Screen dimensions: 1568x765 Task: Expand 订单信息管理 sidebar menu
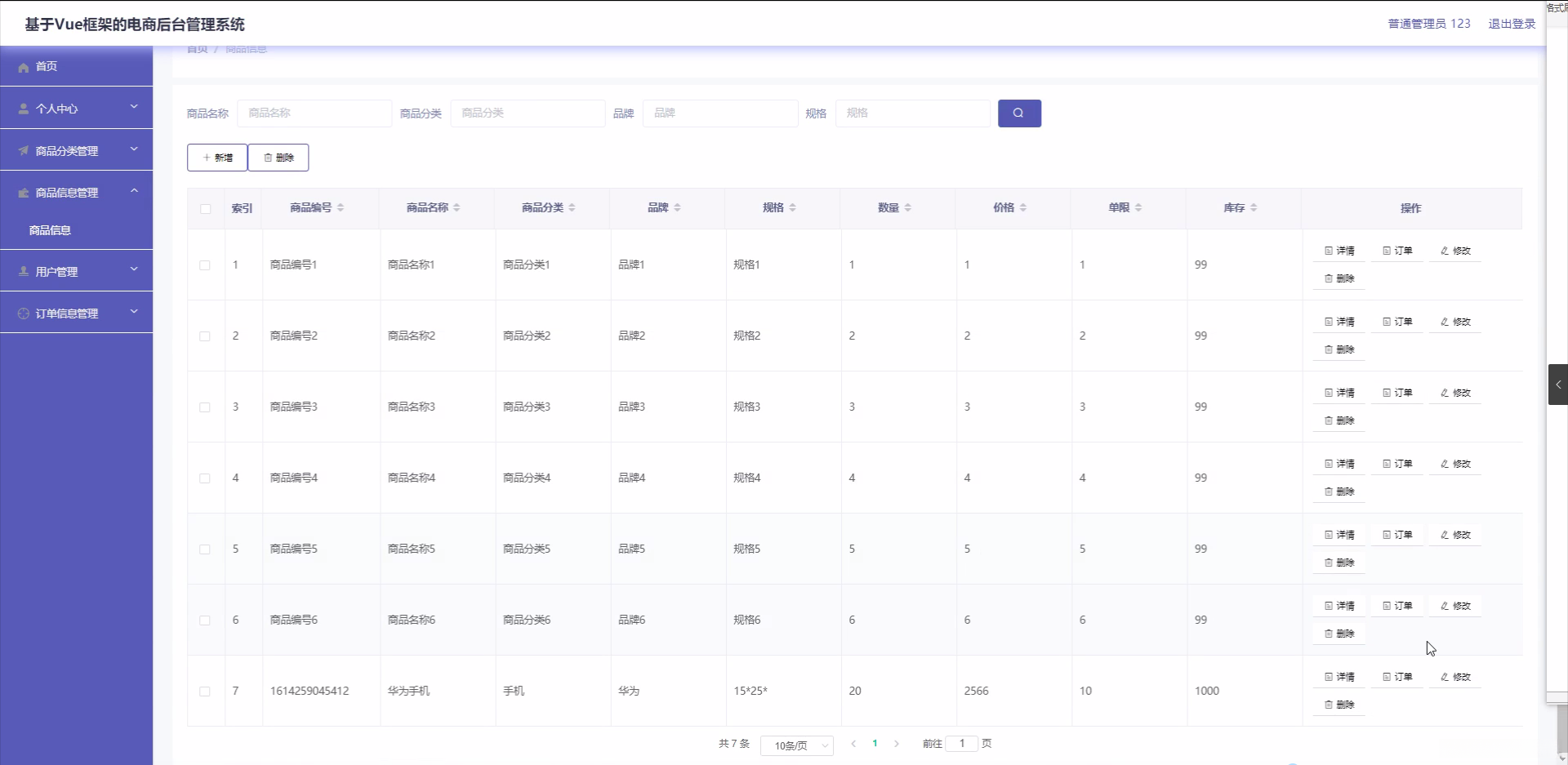(77, 313)
